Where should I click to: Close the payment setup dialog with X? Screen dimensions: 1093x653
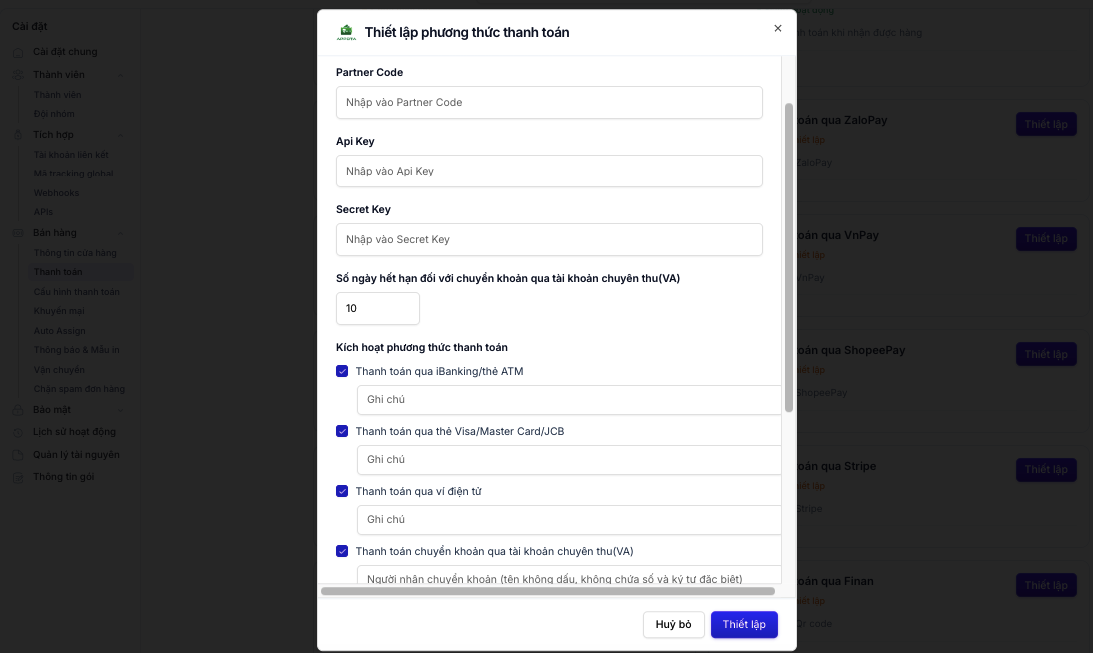[778, 29]
